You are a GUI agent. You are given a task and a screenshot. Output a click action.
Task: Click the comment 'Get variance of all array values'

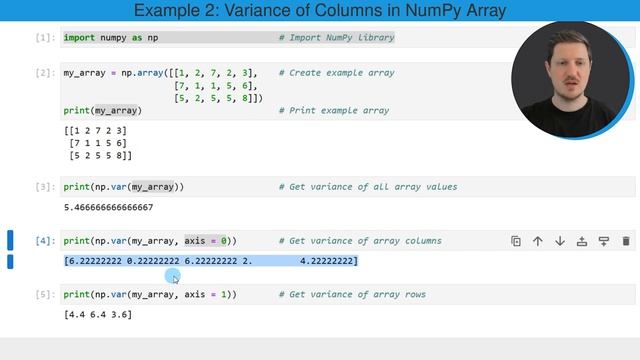pyautogui.click(x=368, y=187)
